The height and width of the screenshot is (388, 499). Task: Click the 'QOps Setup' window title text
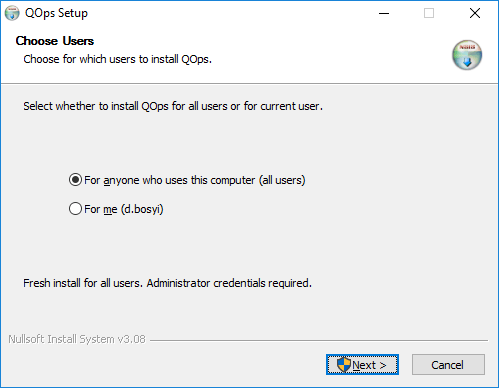click(56, 13)
